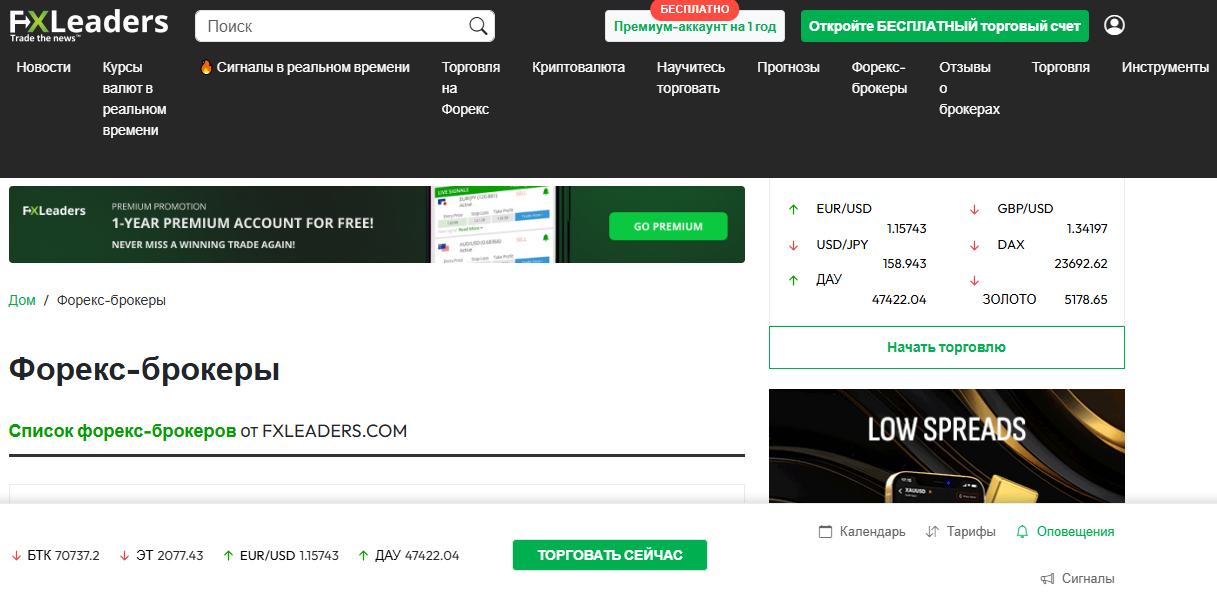Click the arrows icon next to Тарифы

pyautogui.click(x=932, y=532)
